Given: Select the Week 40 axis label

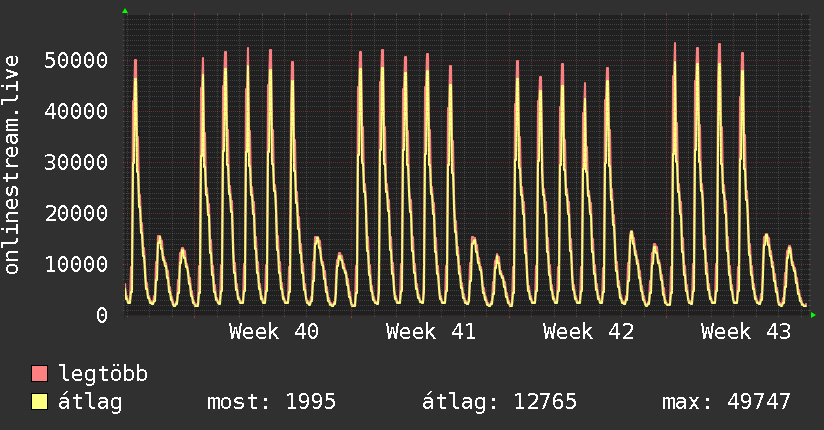Looking at the screenshot, I should click(x=274, y=332).
